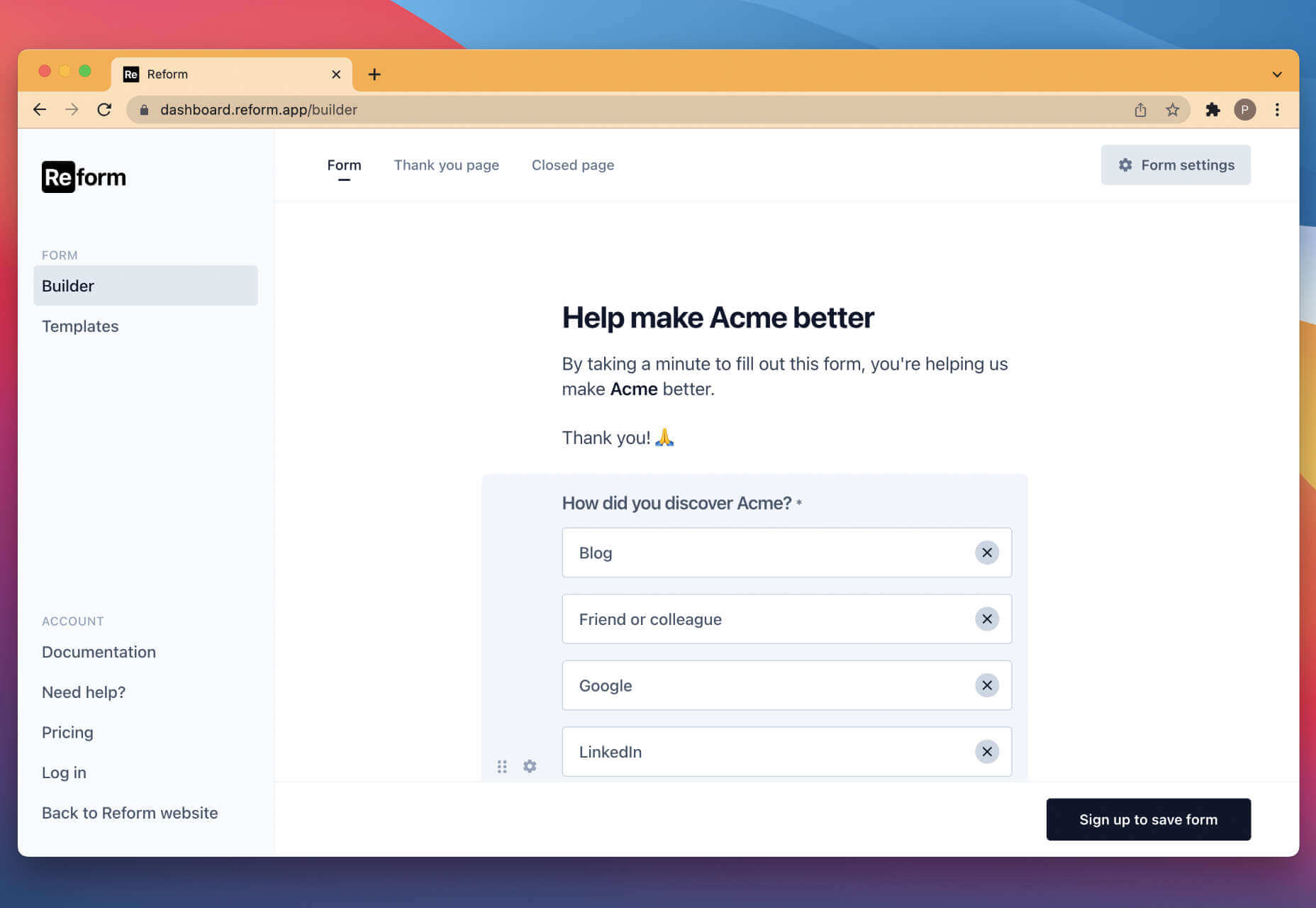
Task: Switch to the Form tab
Action: click(x=344, y=165)
